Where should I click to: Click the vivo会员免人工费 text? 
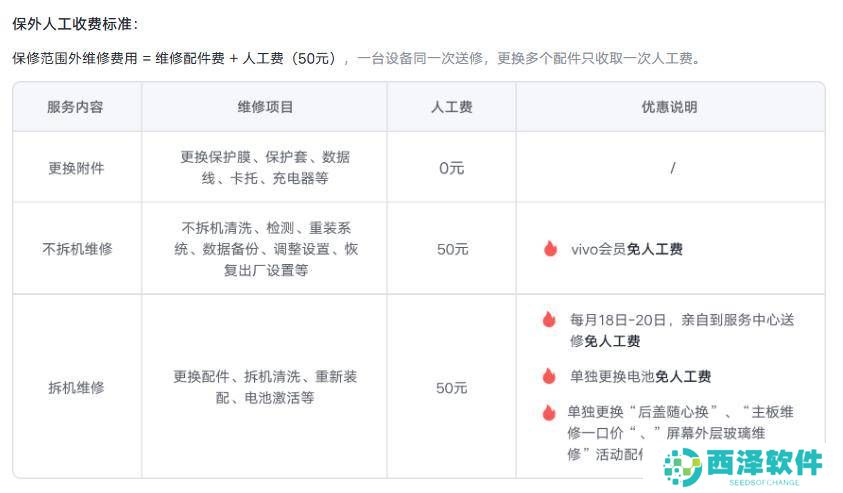[626, 249]
